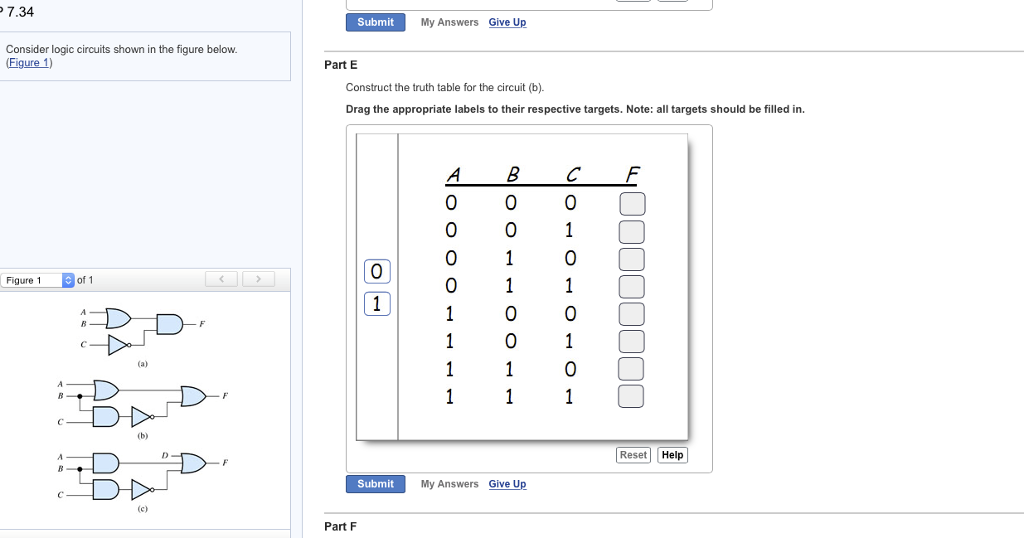
Task: Click F target box for row 100
Action: click(631, 315)
